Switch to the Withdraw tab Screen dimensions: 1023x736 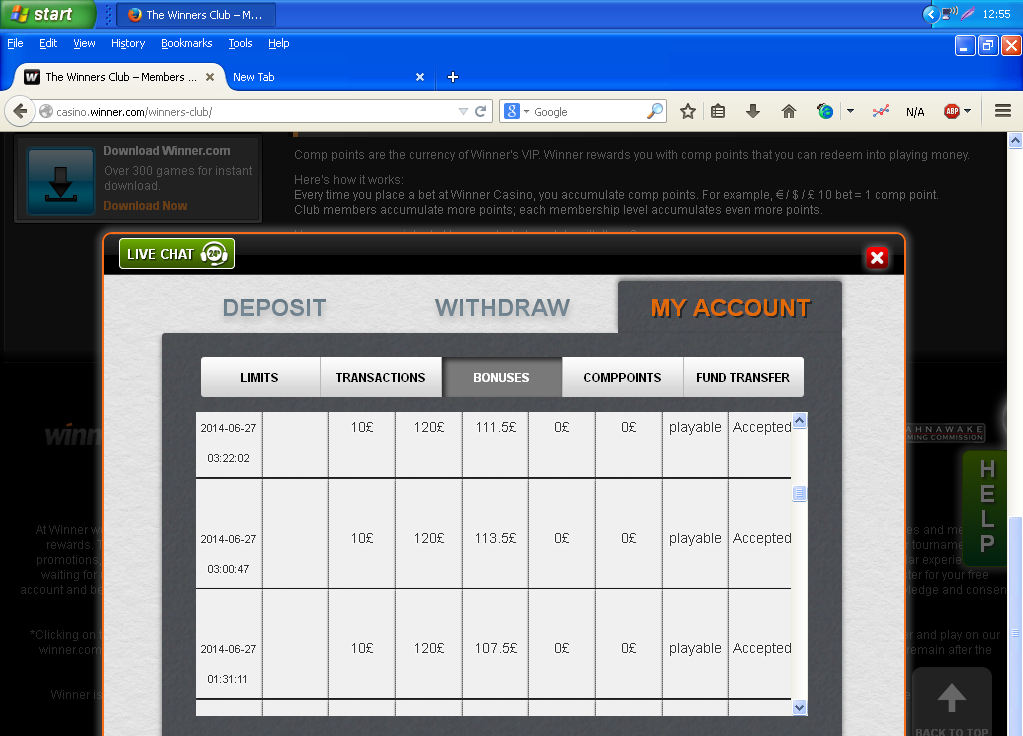coord(502,308)
